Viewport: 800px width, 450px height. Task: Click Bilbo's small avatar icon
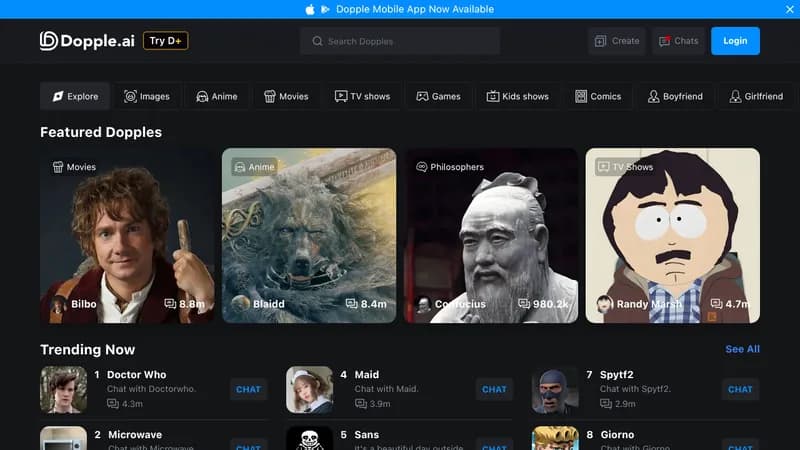point(58,304)
